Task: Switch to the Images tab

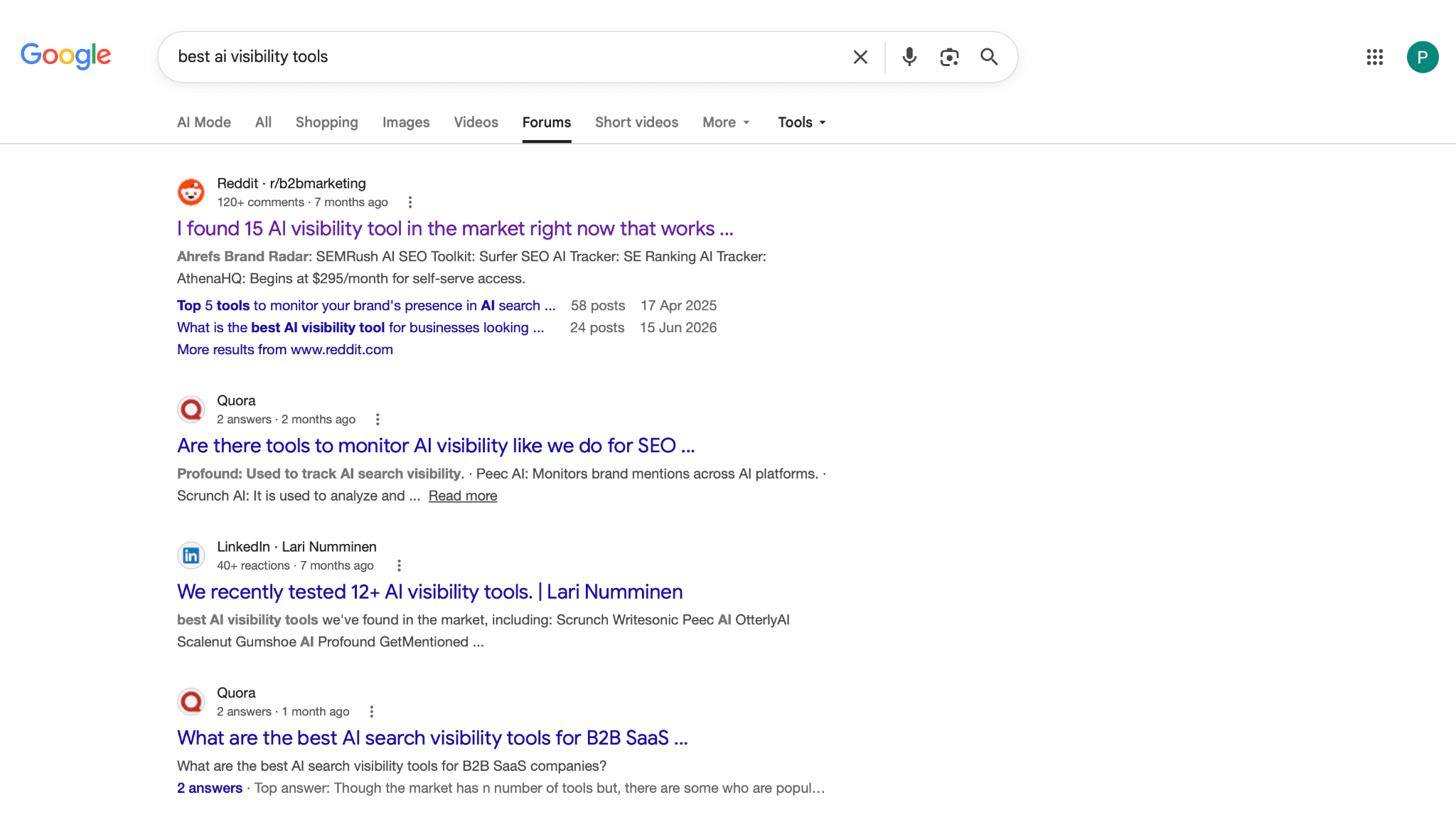Action: 406,122
